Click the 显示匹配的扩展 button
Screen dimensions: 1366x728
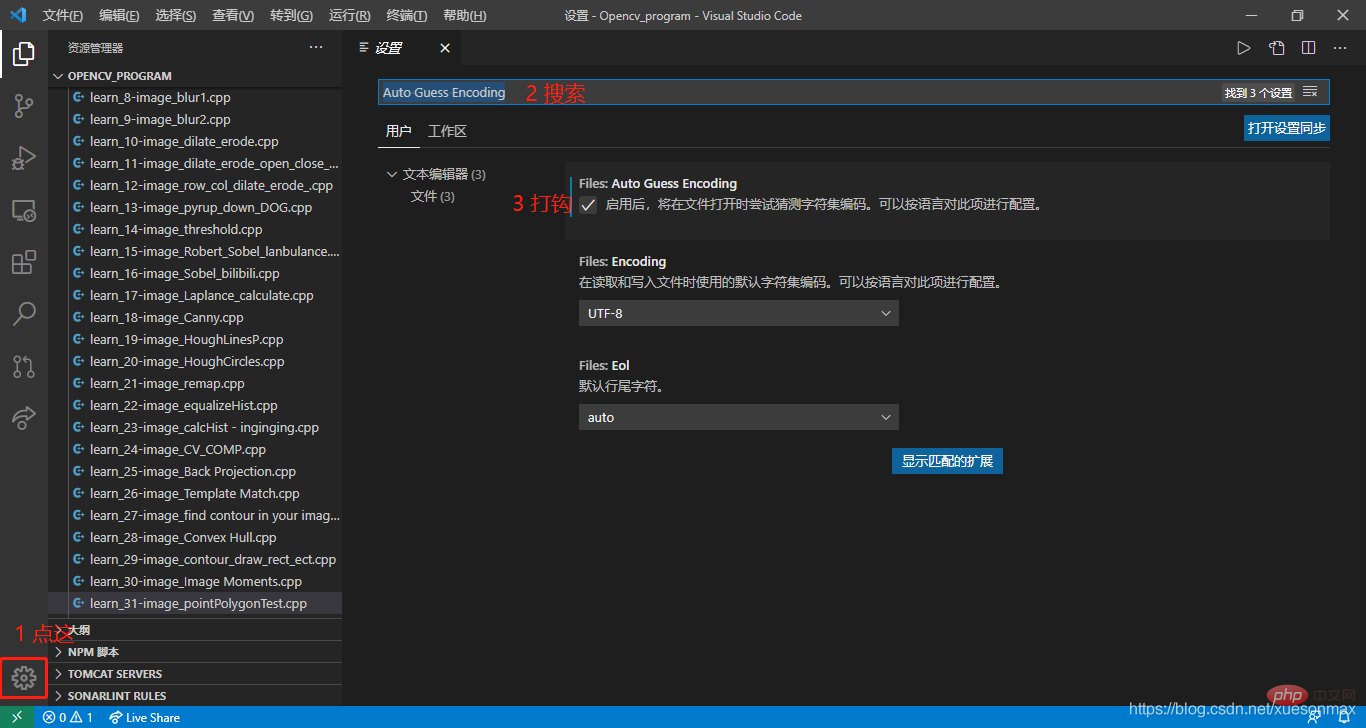click(946, 461)
